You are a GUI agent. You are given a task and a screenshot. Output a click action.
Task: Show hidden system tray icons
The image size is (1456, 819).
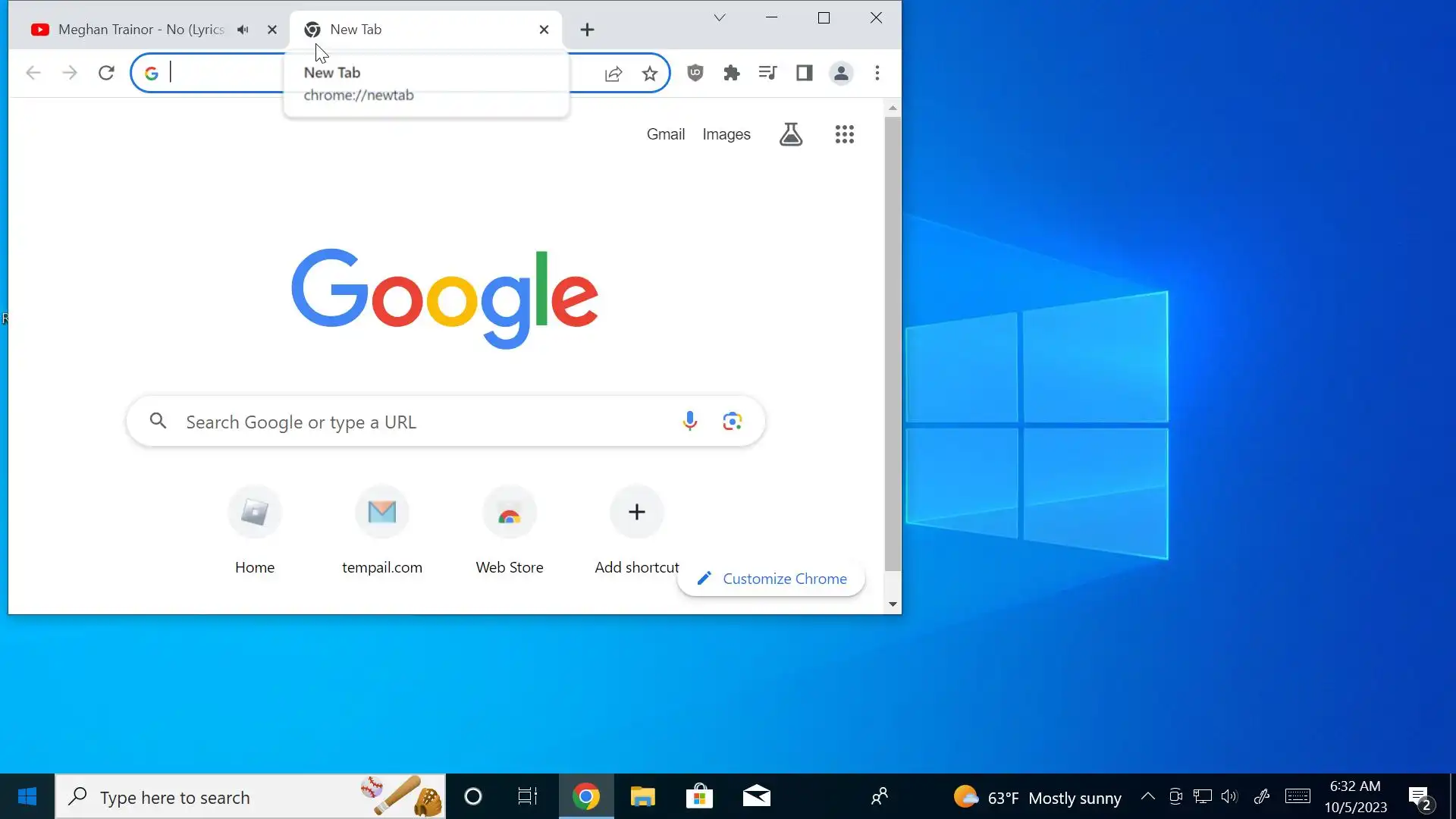coord(1147,796)
